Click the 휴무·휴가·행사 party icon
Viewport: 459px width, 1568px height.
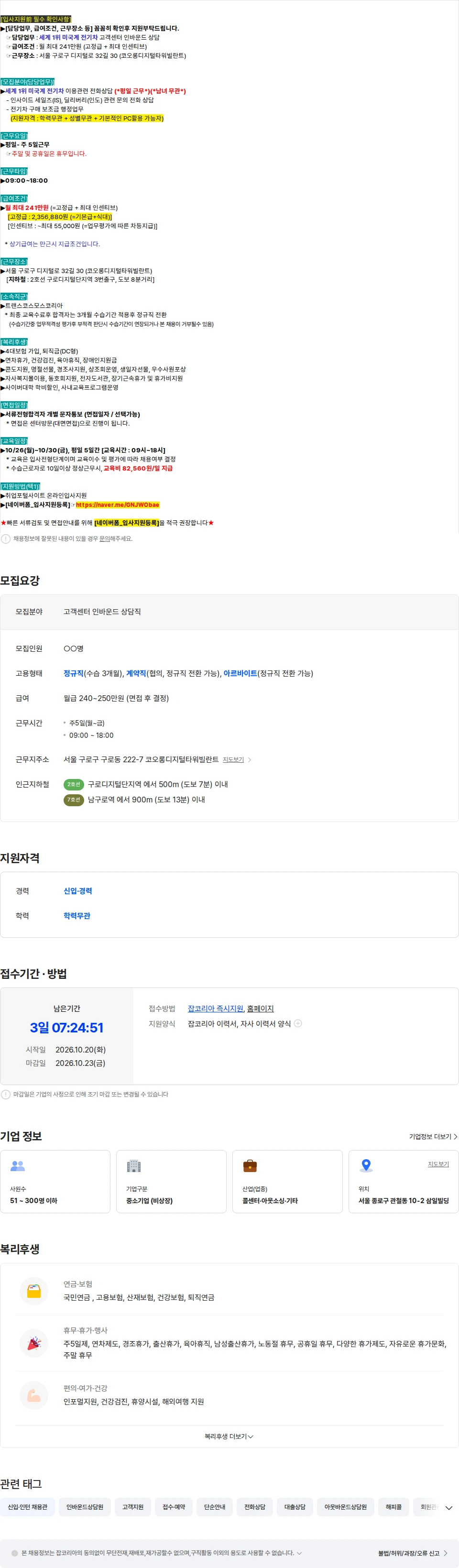tap(34, 1343)
